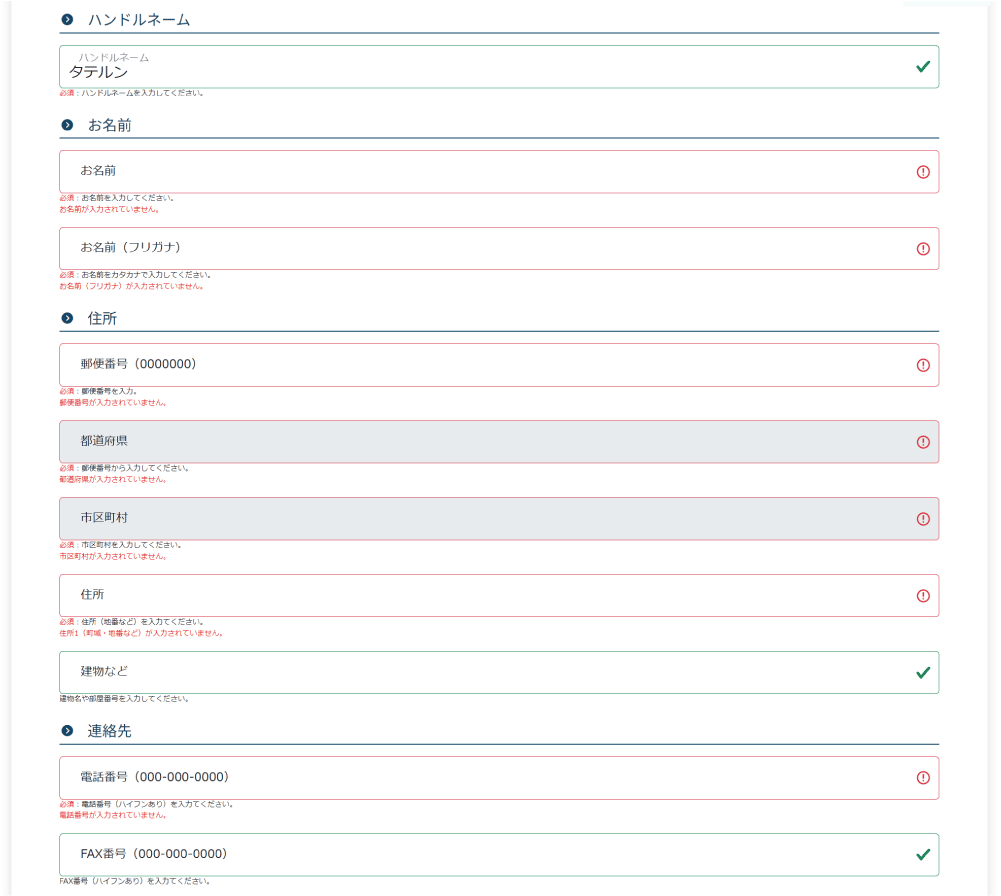Click error icon in お名前（フリガナ） field

(923, 249)
